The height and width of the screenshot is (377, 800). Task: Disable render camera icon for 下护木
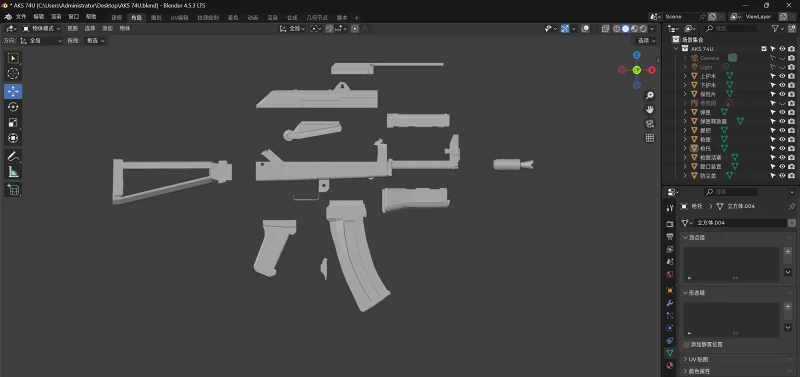[791, 85]
